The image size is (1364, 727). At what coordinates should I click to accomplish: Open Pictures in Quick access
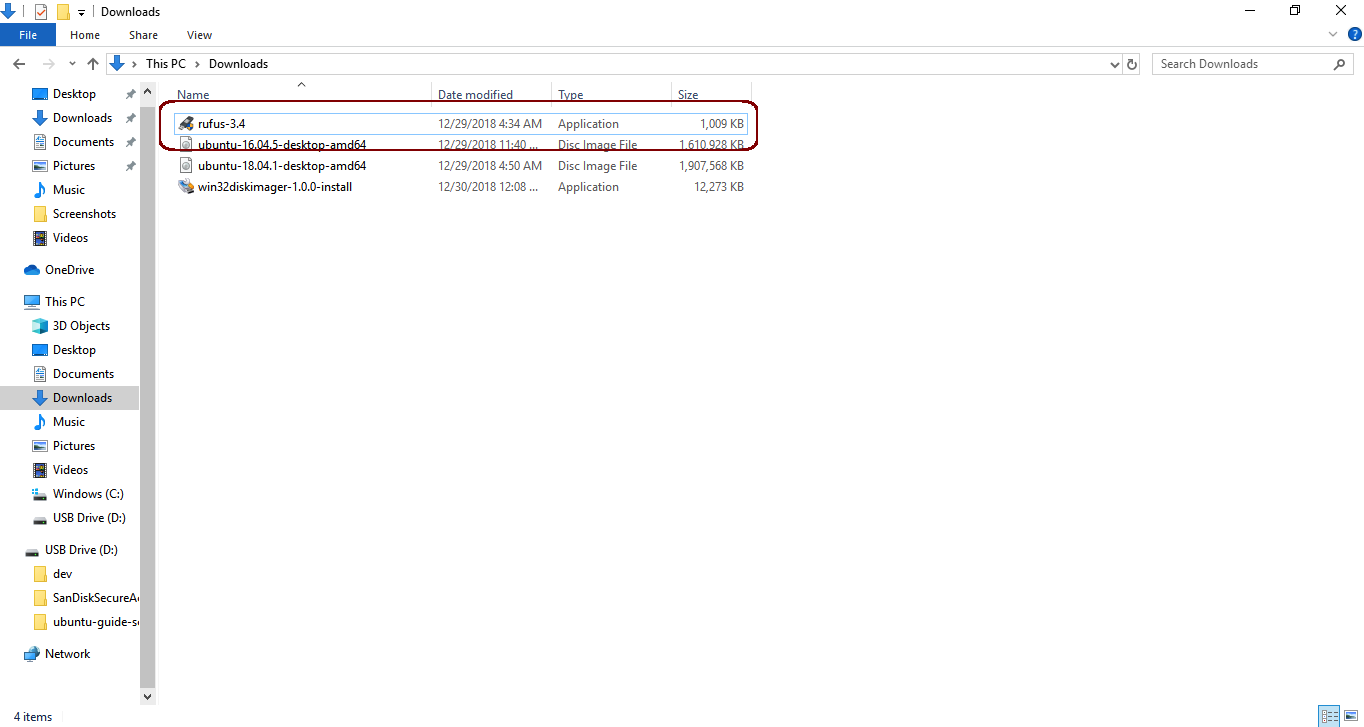[74, 166]
